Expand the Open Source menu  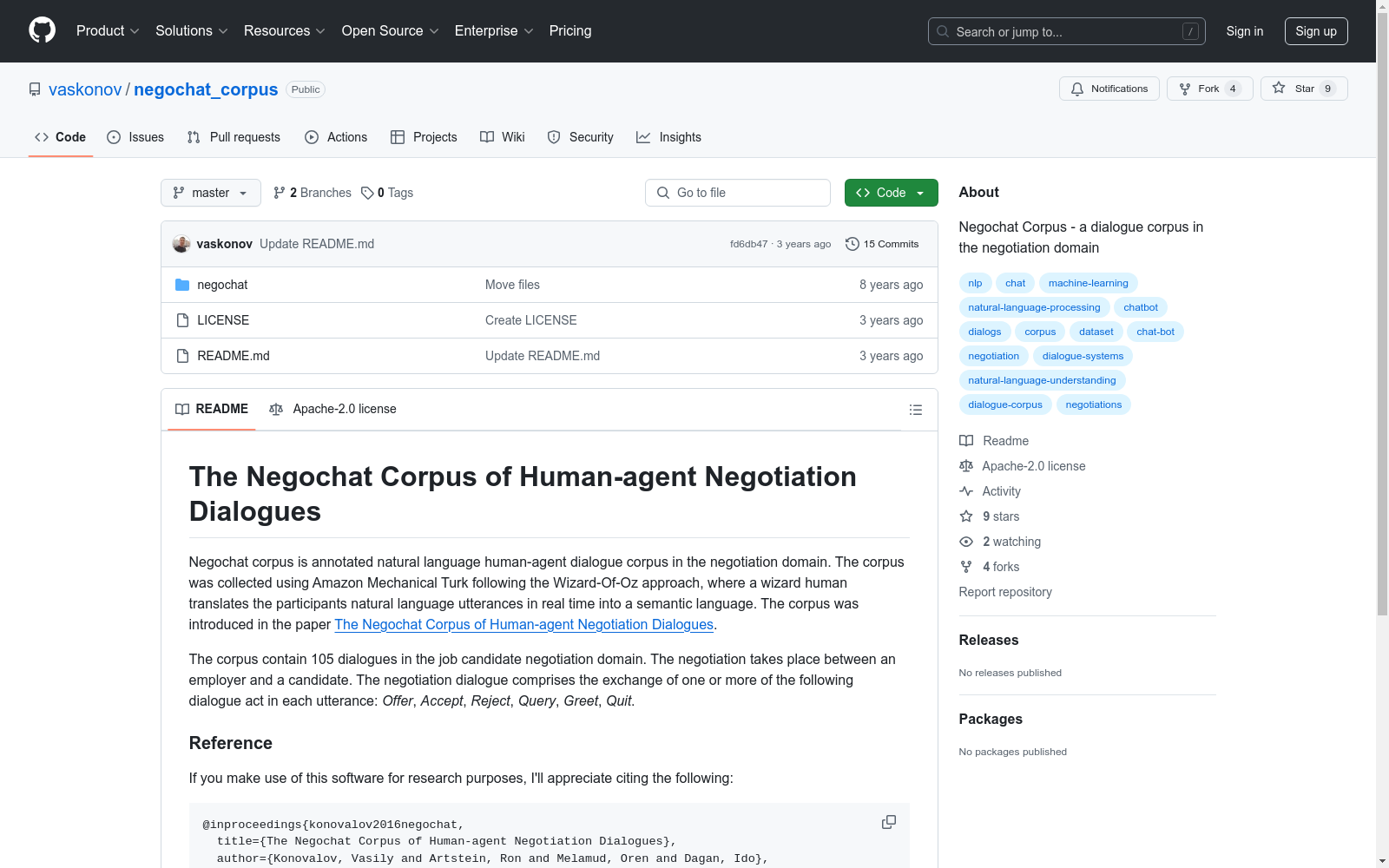pyautogui.click(x=391, y=31)
